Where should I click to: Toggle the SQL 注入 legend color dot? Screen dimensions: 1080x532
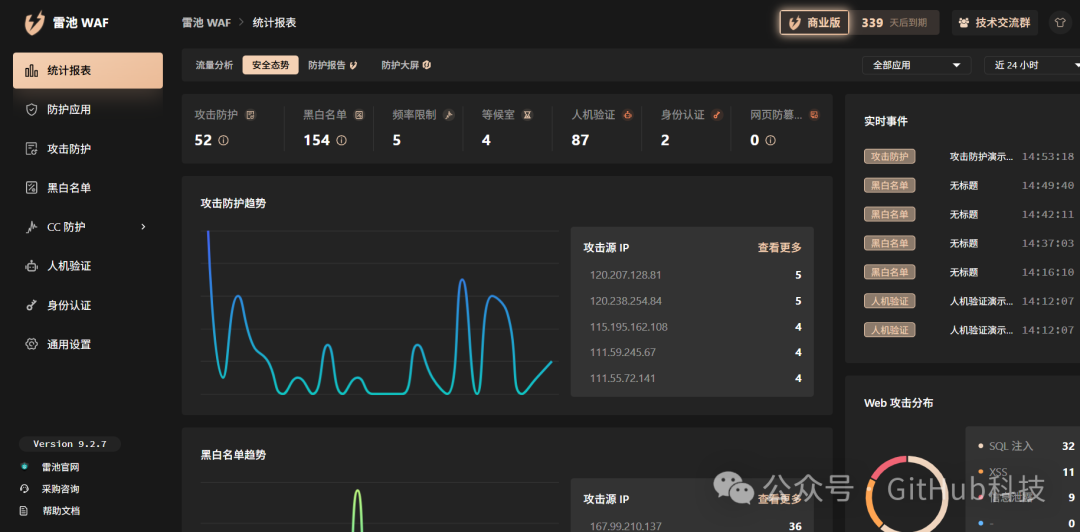980,446
